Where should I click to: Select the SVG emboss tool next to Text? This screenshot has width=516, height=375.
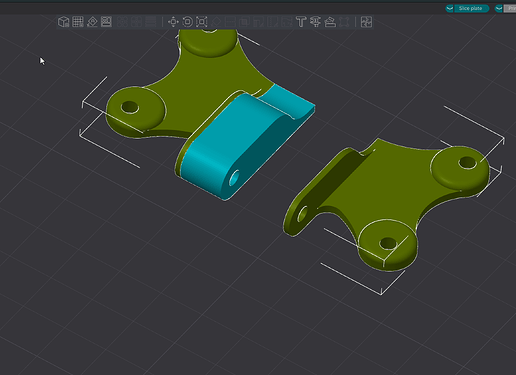click(x=315, y=22)
